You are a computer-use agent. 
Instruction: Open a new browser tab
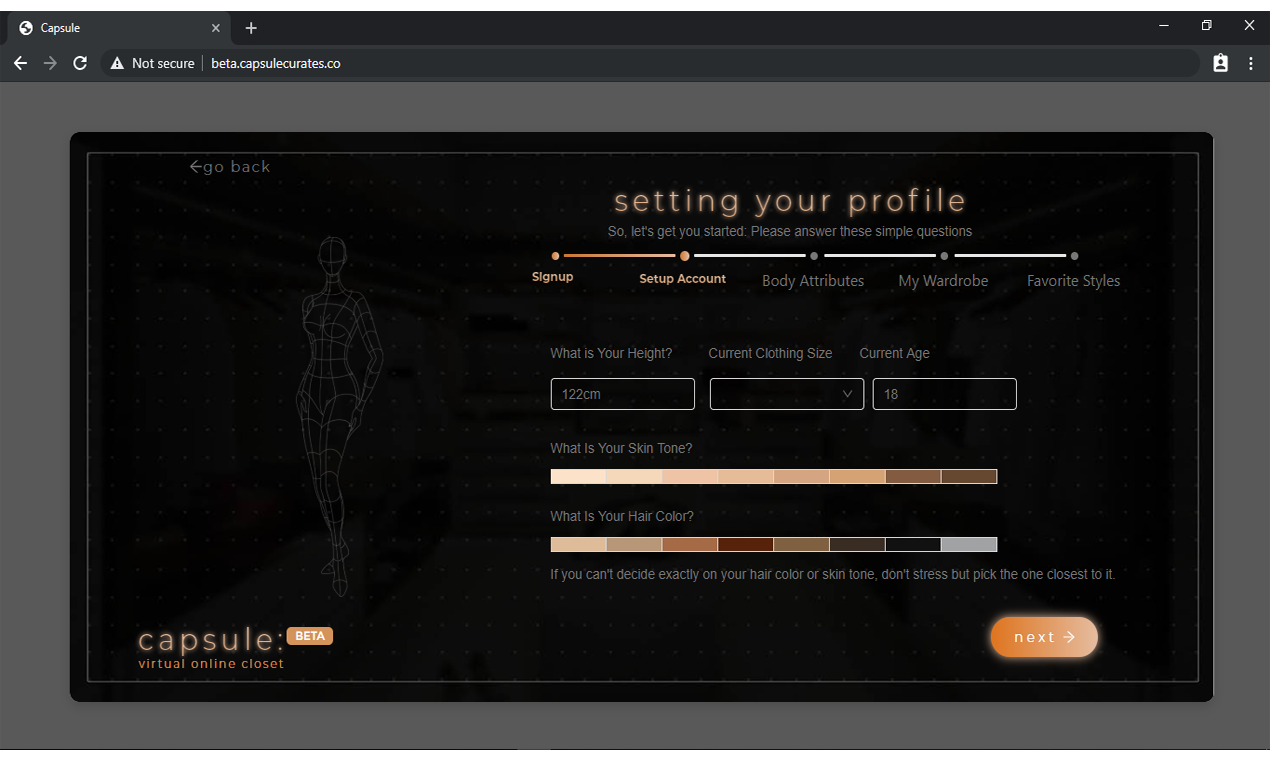(x=251, y=28)
